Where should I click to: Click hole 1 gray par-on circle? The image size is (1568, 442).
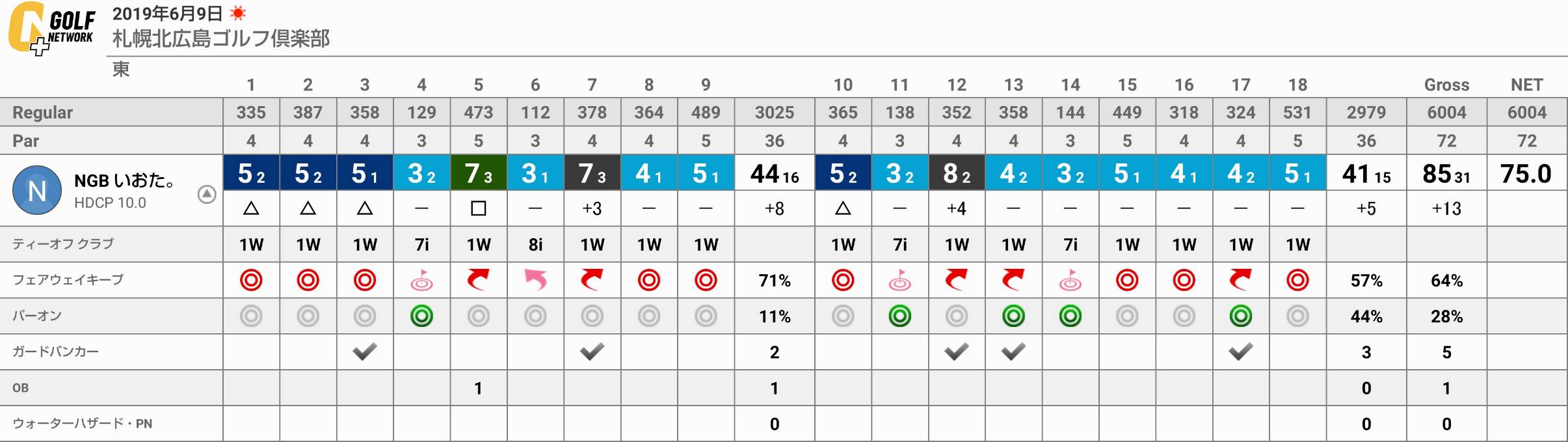pyautogui.click(x=251, y=316)
